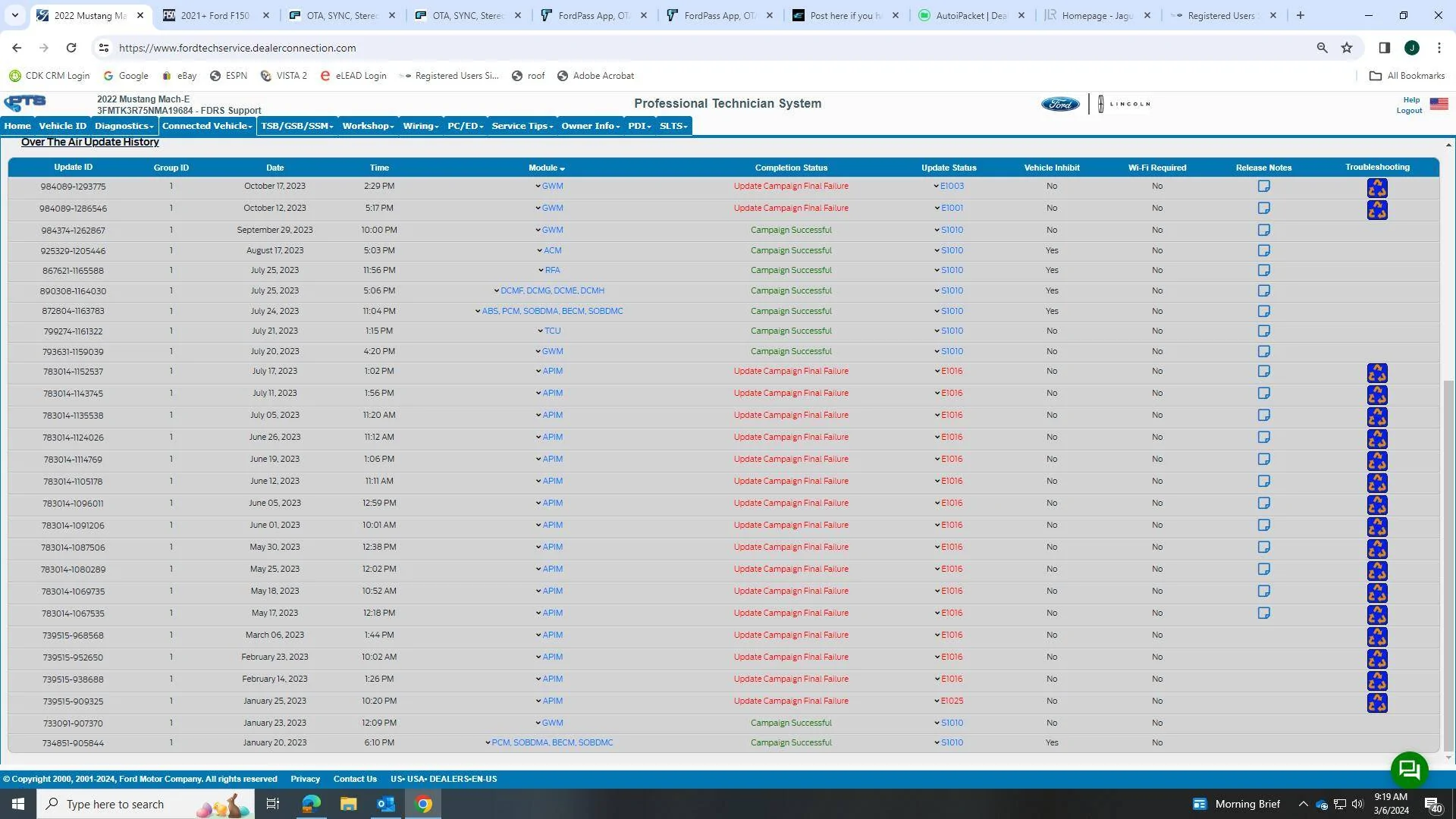1456x819 pixels.
Task: Click the Update ID column header
Action: pyautogui.click(x=73, y=168)
